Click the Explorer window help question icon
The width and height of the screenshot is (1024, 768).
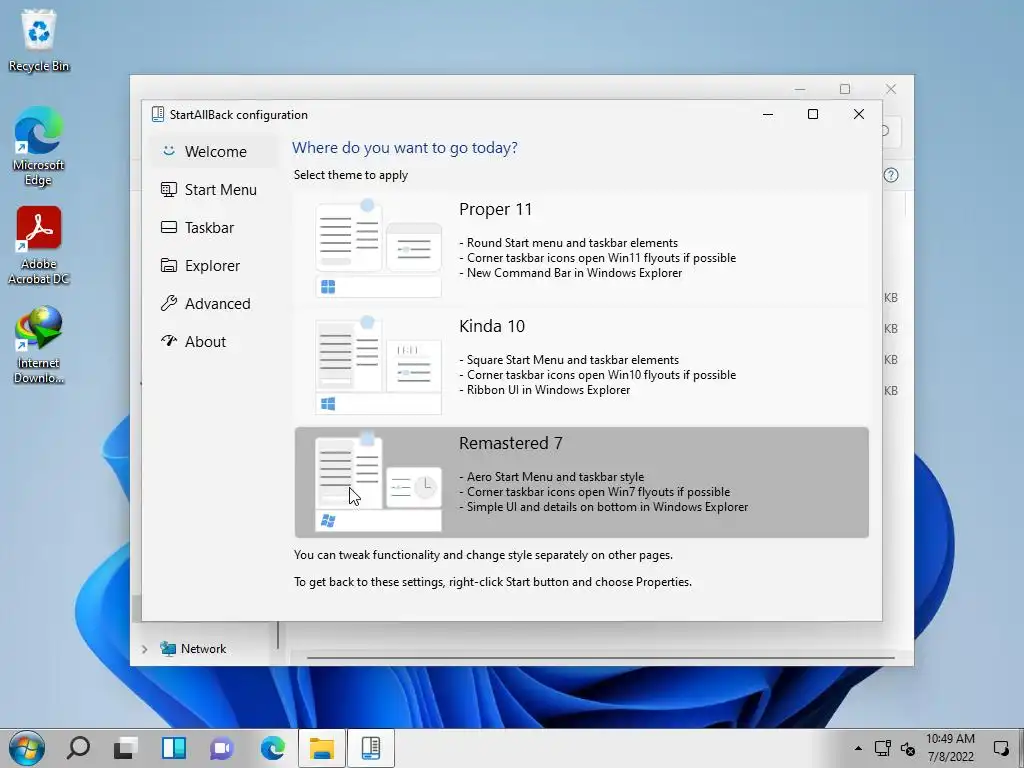point(891,175)
